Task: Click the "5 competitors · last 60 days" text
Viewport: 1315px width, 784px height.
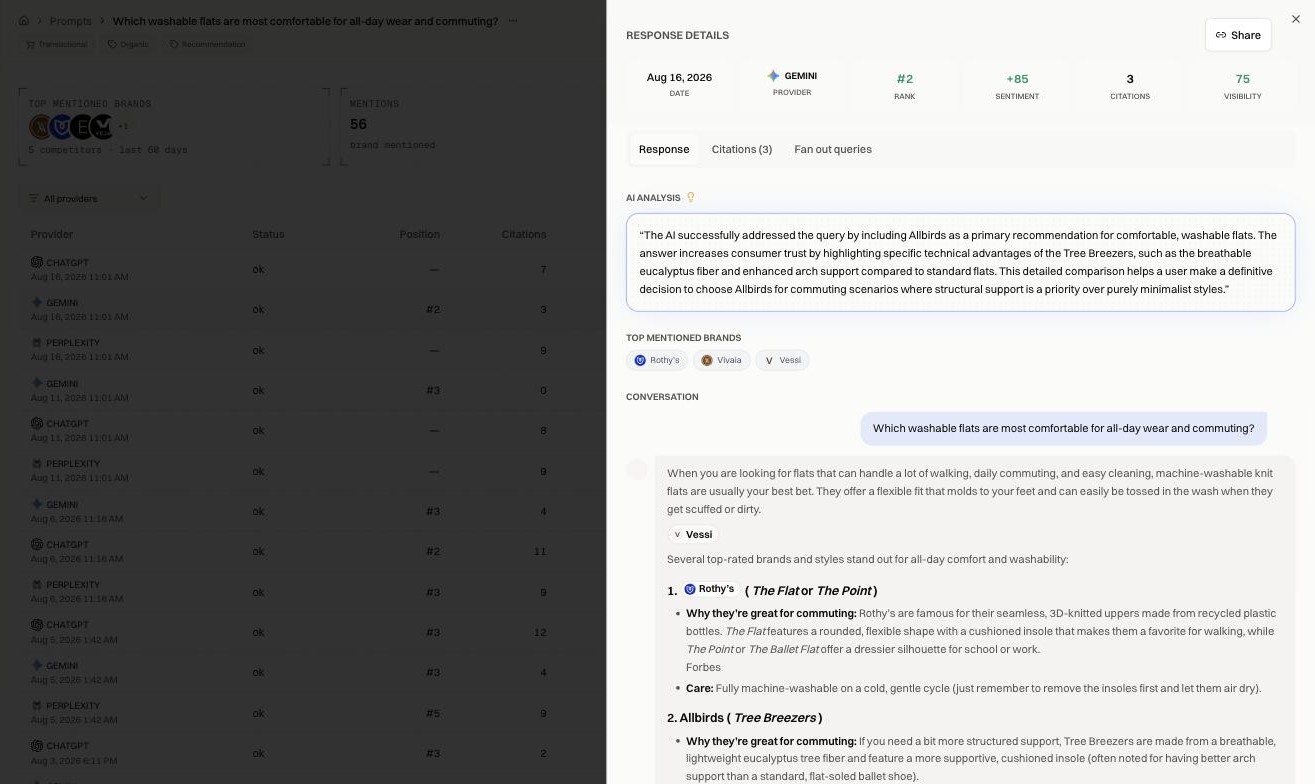Action: point(108,150)
